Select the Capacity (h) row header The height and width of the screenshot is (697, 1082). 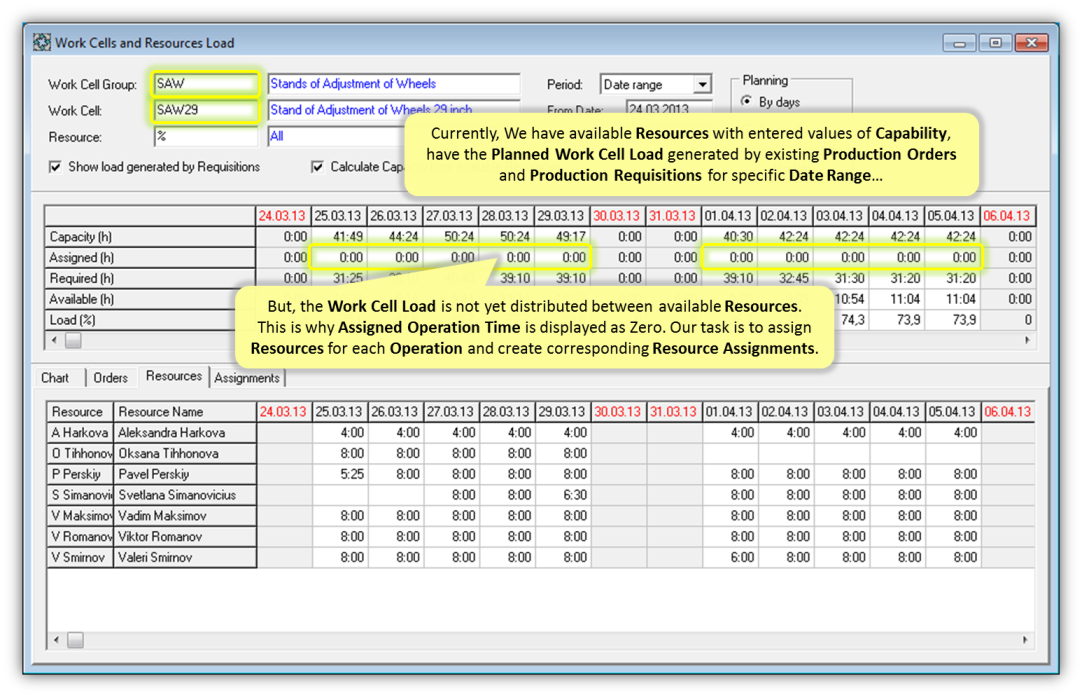point(150,237)
